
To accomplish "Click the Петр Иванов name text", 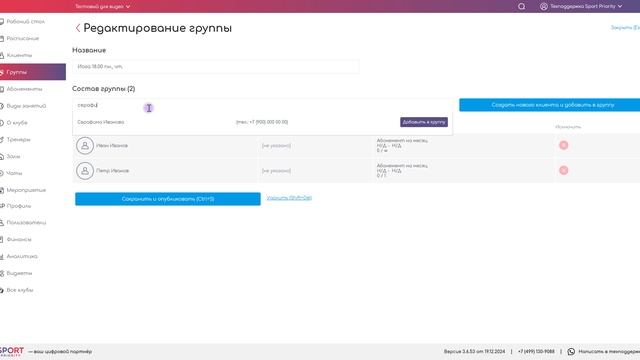I will 113,171.
